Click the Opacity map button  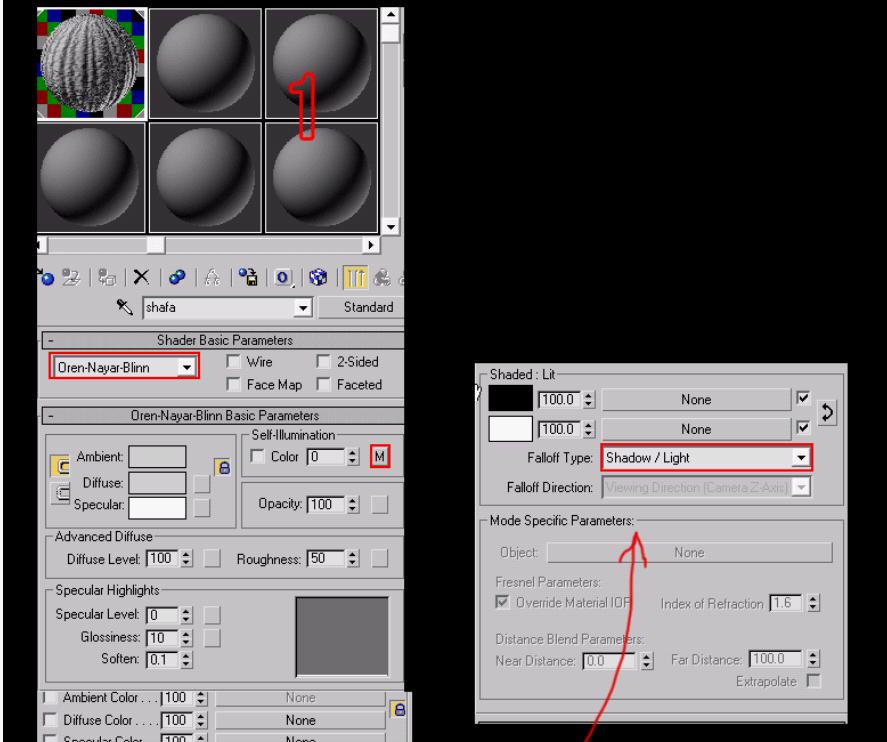pyautogui.click(x=380, y=504)
